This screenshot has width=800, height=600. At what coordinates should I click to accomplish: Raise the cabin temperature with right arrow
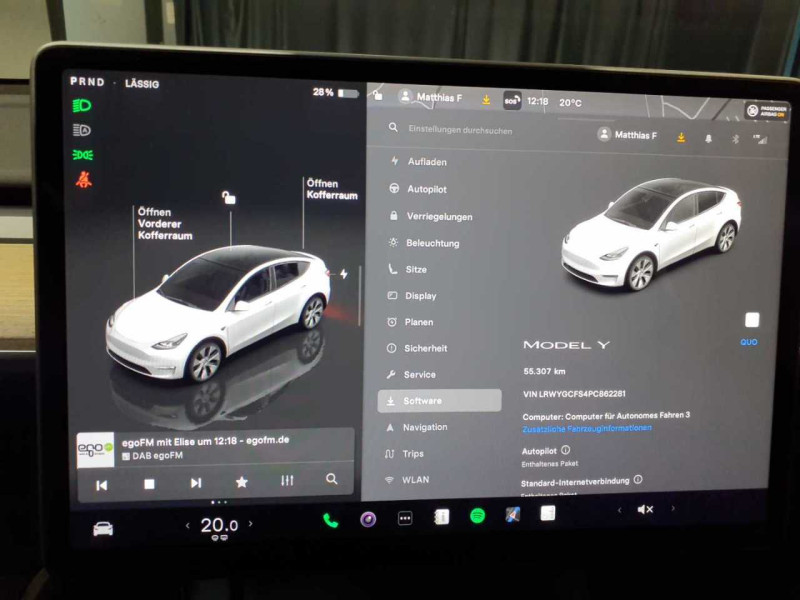251,523
